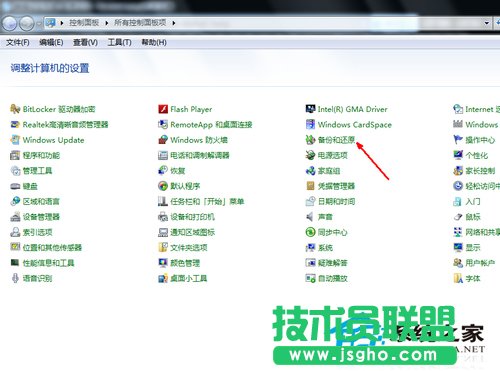Viewport: 500px width, 371px height.
Task: Open the 语音识别 link
Action: pos(38,278)
